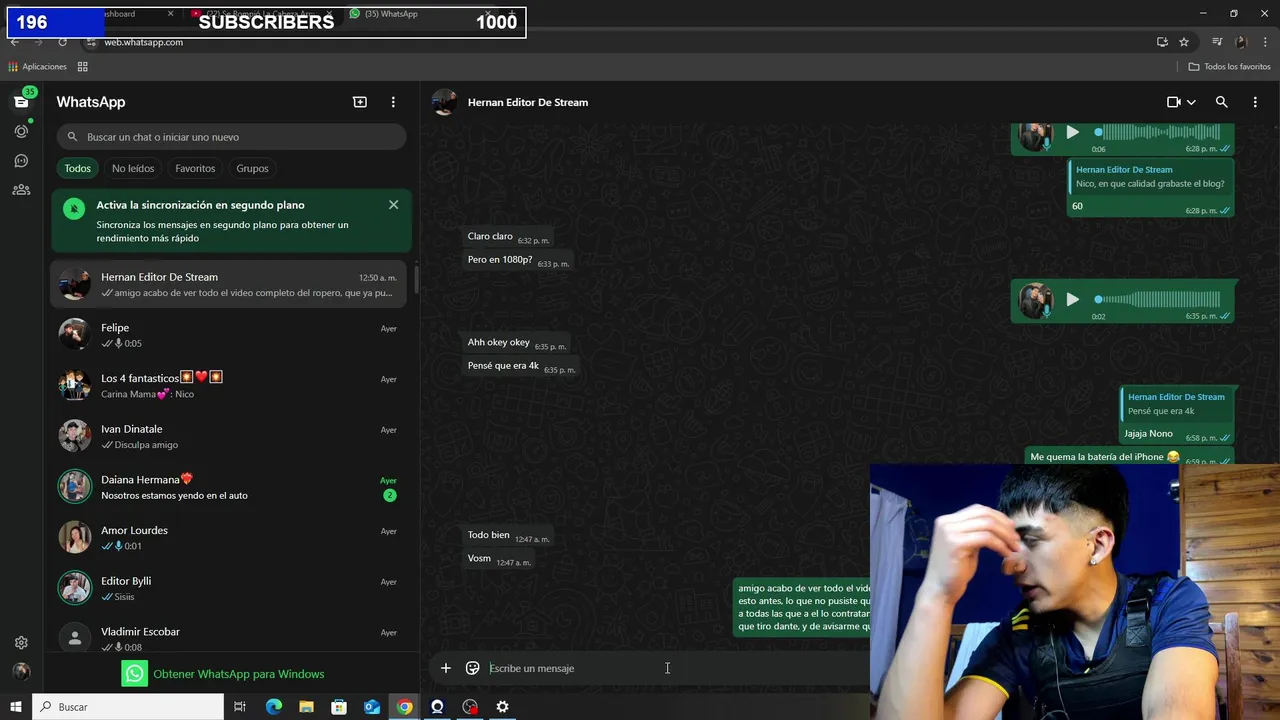Open the Ivan Dinatale chat
1280x720 pixels.
(x=229, y=436)
